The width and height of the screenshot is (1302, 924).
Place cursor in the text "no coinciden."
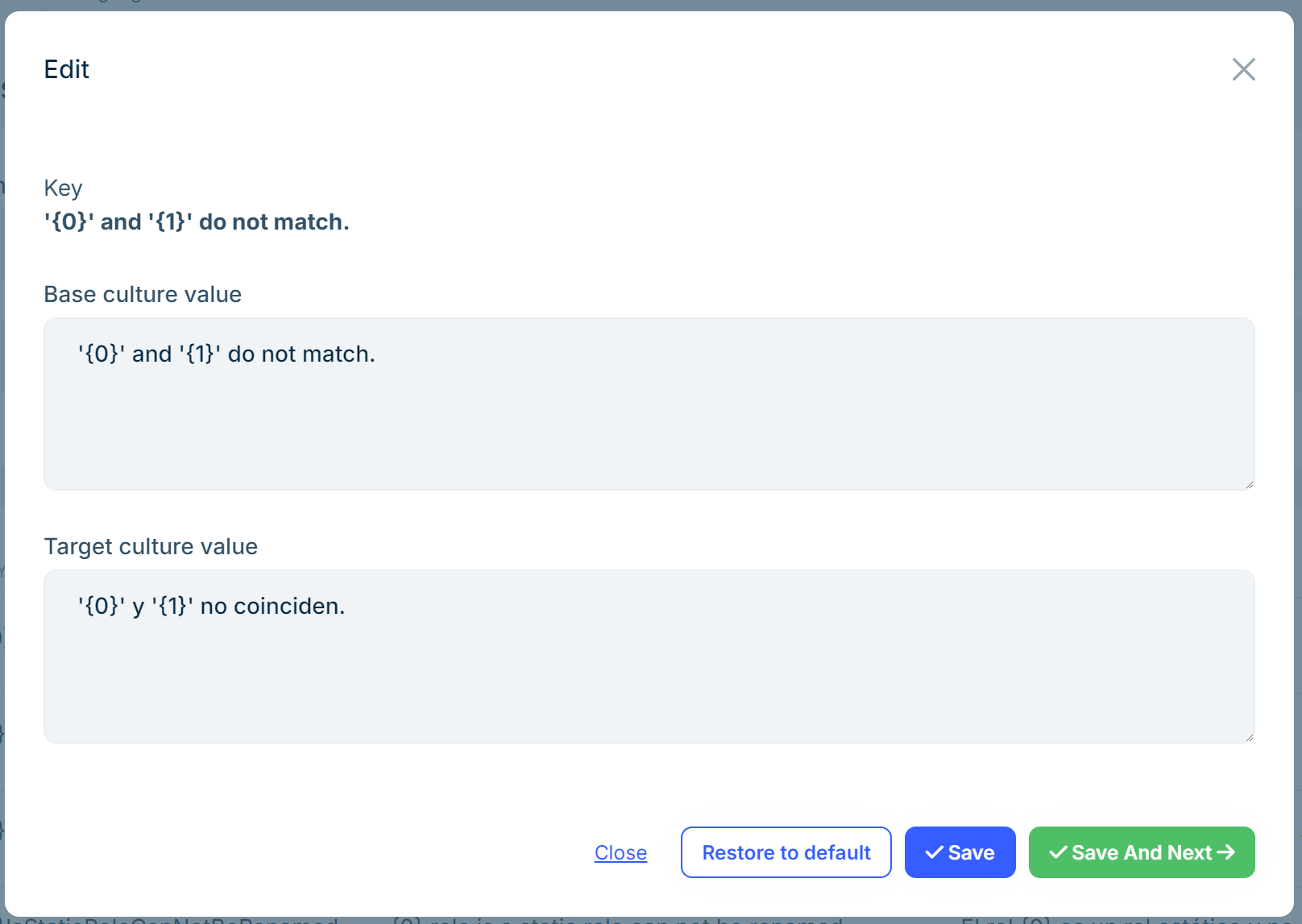click(272, 606)
